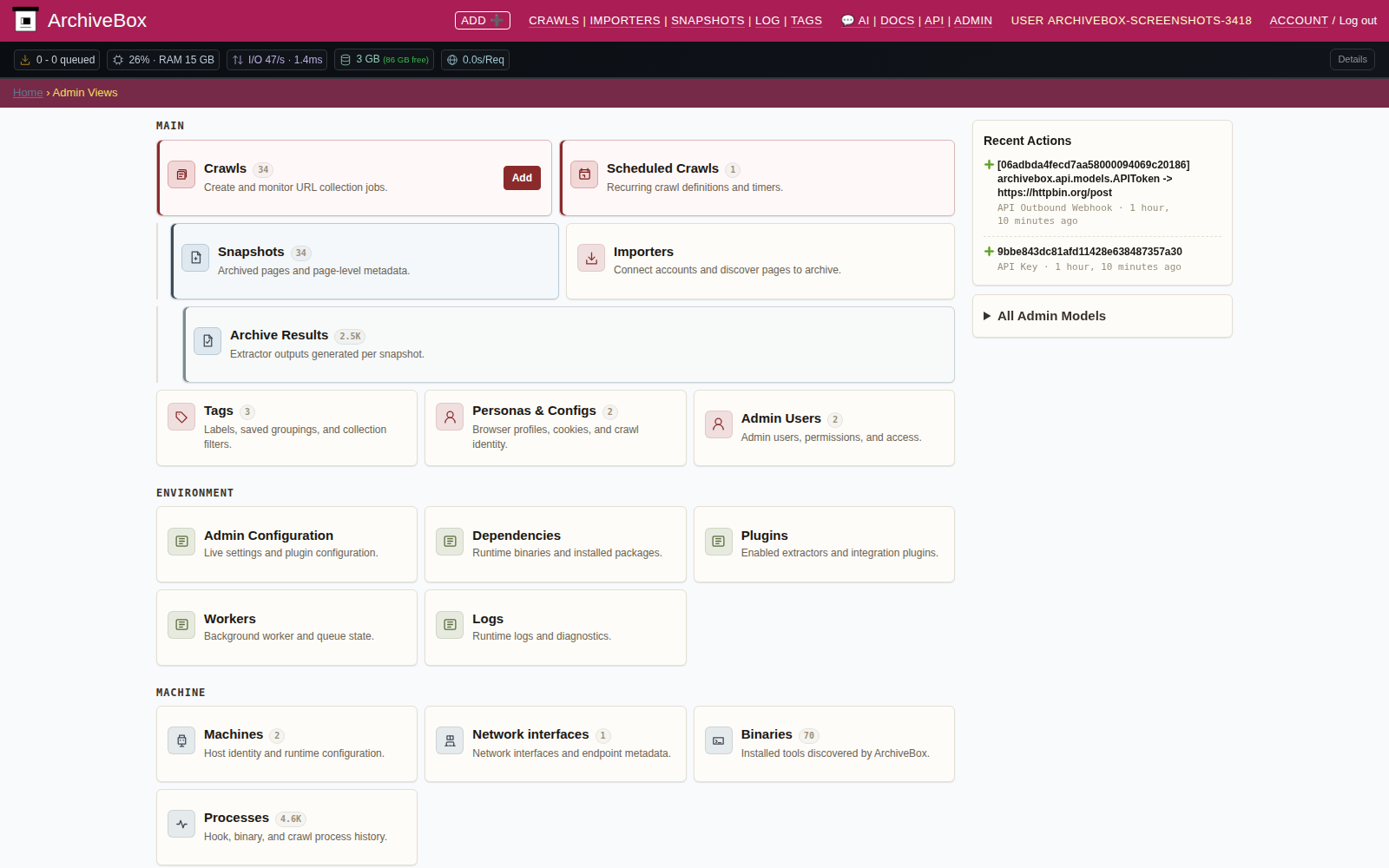Open the Crawls card icon

coord(181,174)
